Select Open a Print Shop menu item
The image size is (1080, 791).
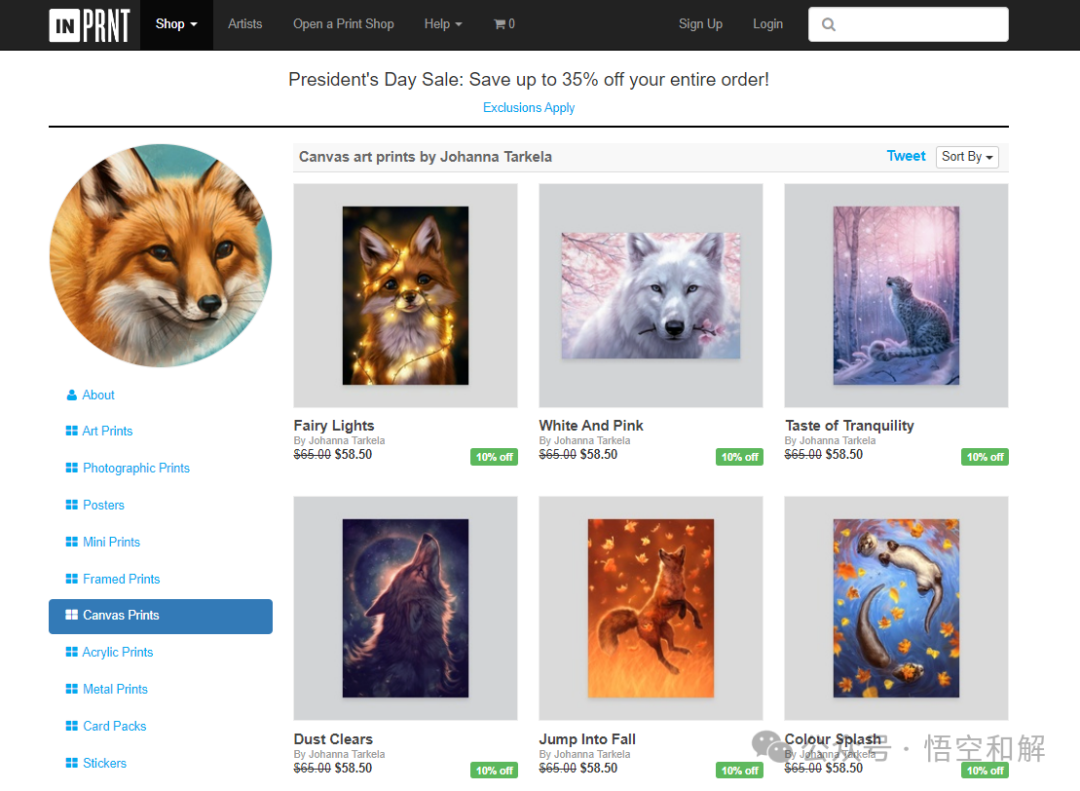click(344, 24)
